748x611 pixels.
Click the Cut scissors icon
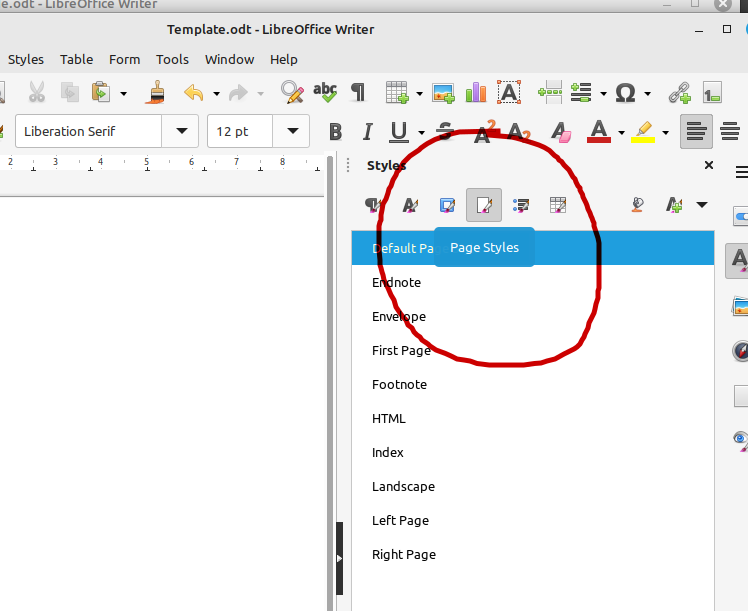coord(37,93)
